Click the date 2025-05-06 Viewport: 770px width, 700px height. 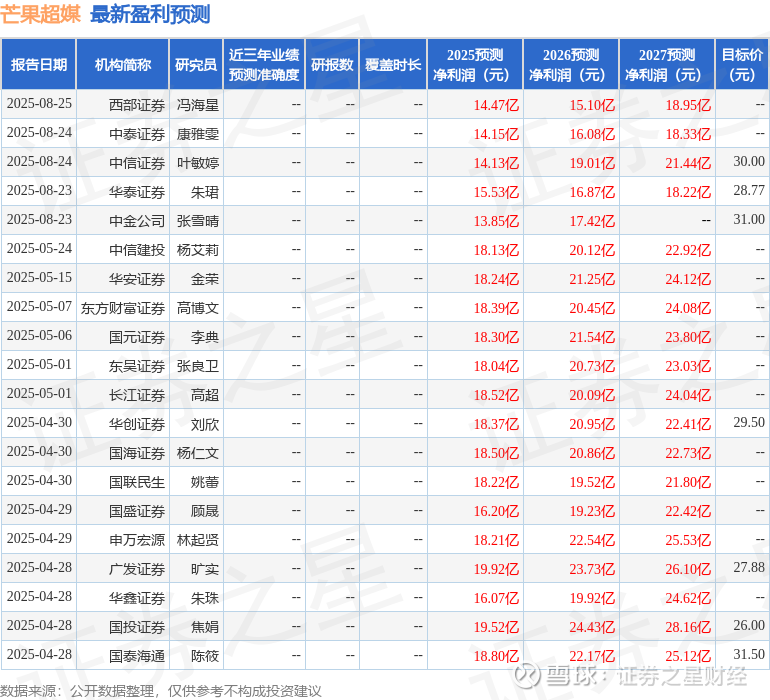click(x=39, y=335)
